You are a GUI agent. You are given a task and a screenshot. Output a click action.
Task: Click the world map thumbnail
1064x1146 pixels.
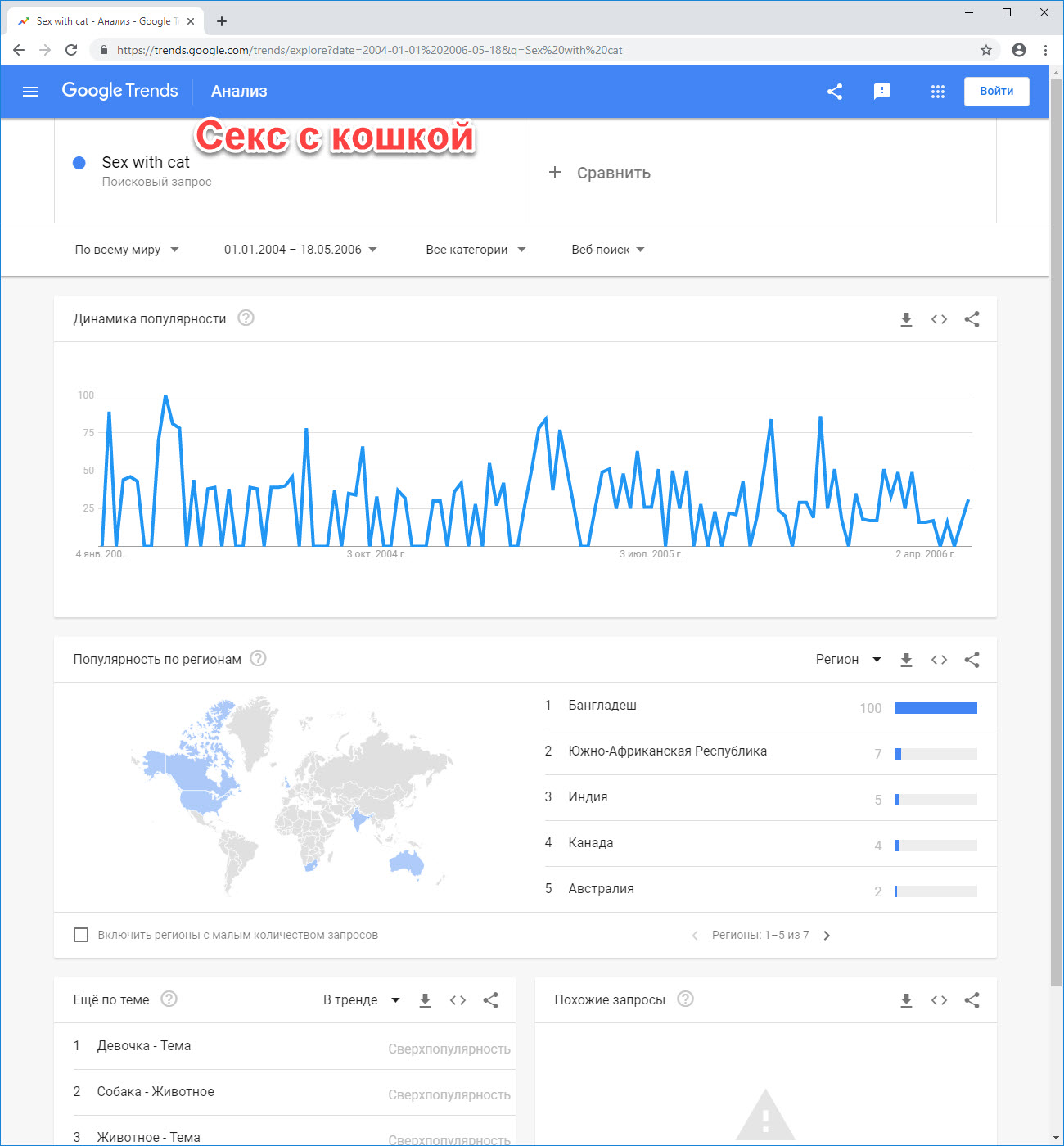[x=292, y=796]
